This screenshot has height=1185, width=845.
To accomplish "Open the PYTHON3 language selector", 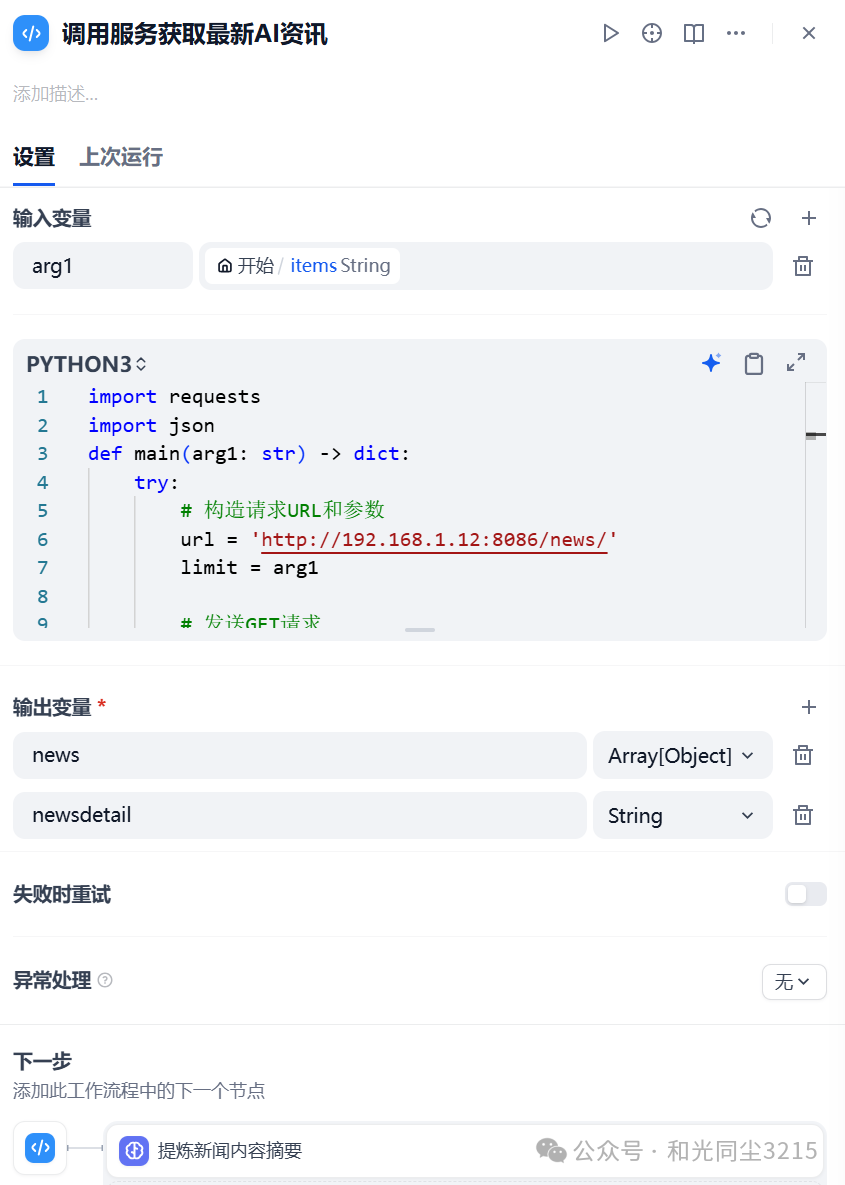I will 86,364.
